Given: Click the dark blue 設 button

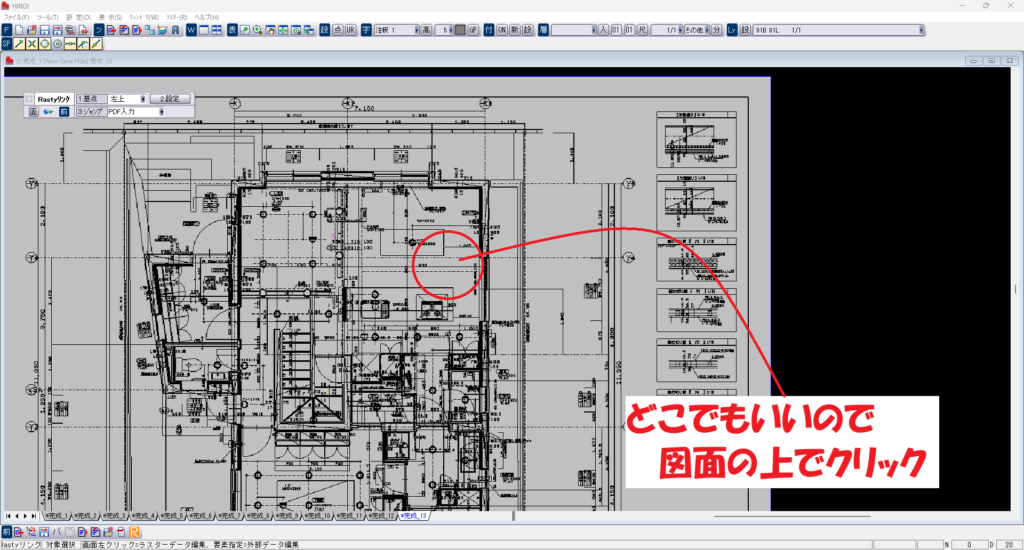Looking at the screenshot, I should click(x=325, y=30).
